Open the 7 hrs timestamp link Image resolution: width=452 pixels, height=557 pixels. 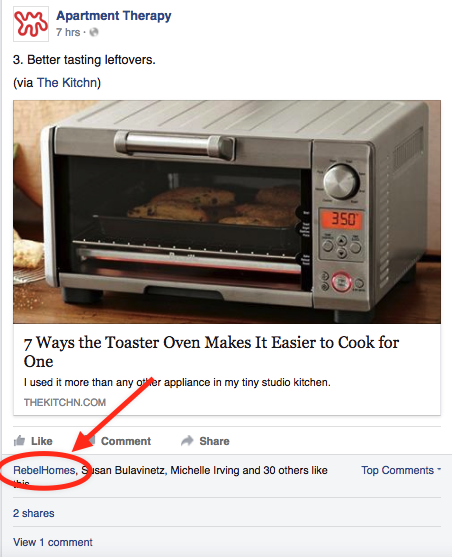point(68,32)
